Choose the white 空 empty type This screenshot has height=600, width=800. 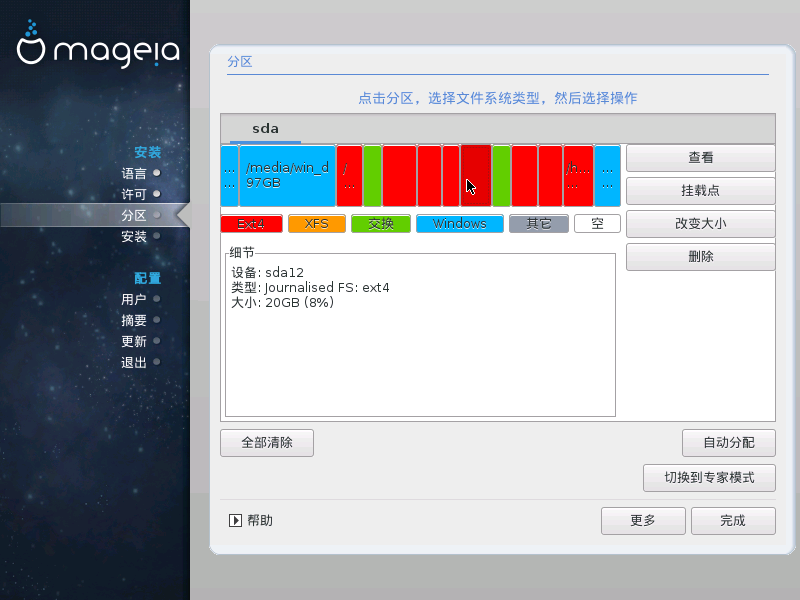pos(597,224)
